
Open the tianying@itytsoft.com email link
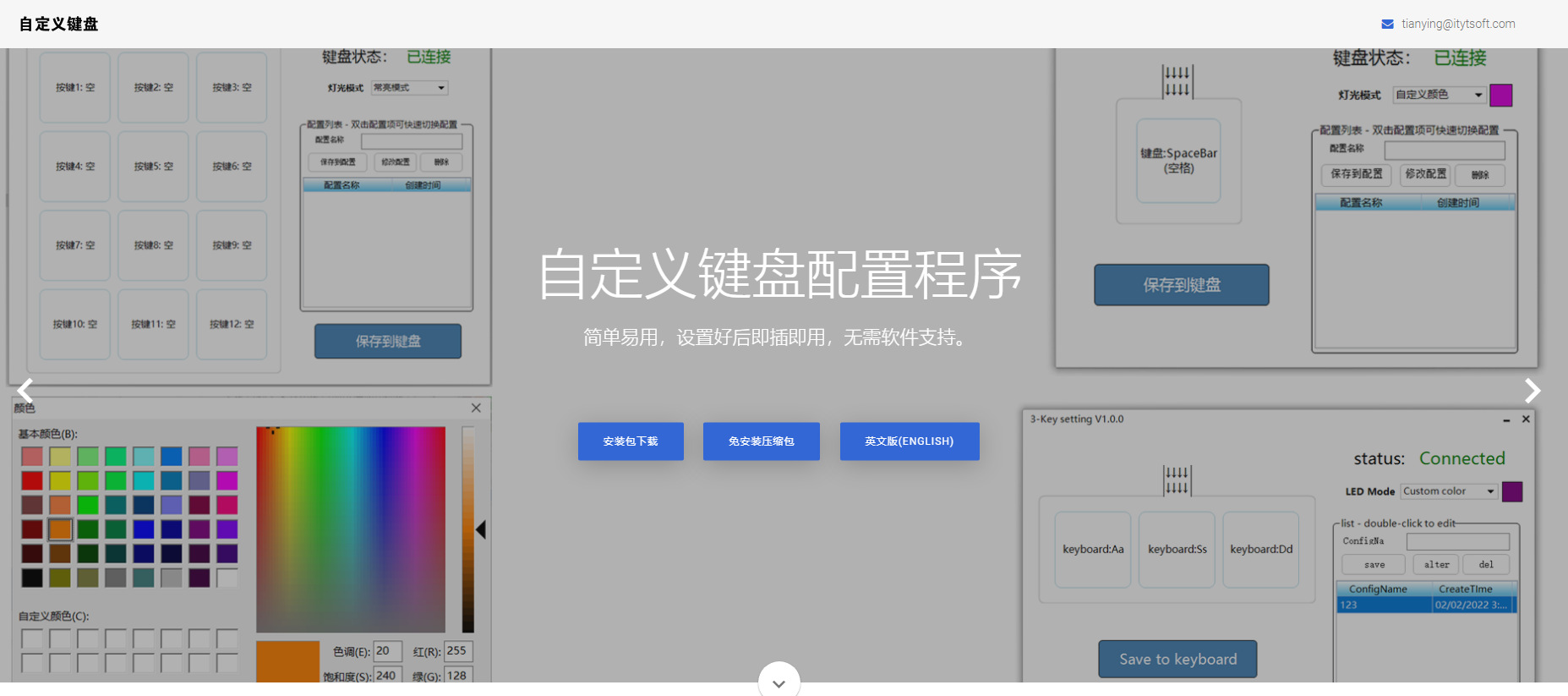tap(1457, 24)
